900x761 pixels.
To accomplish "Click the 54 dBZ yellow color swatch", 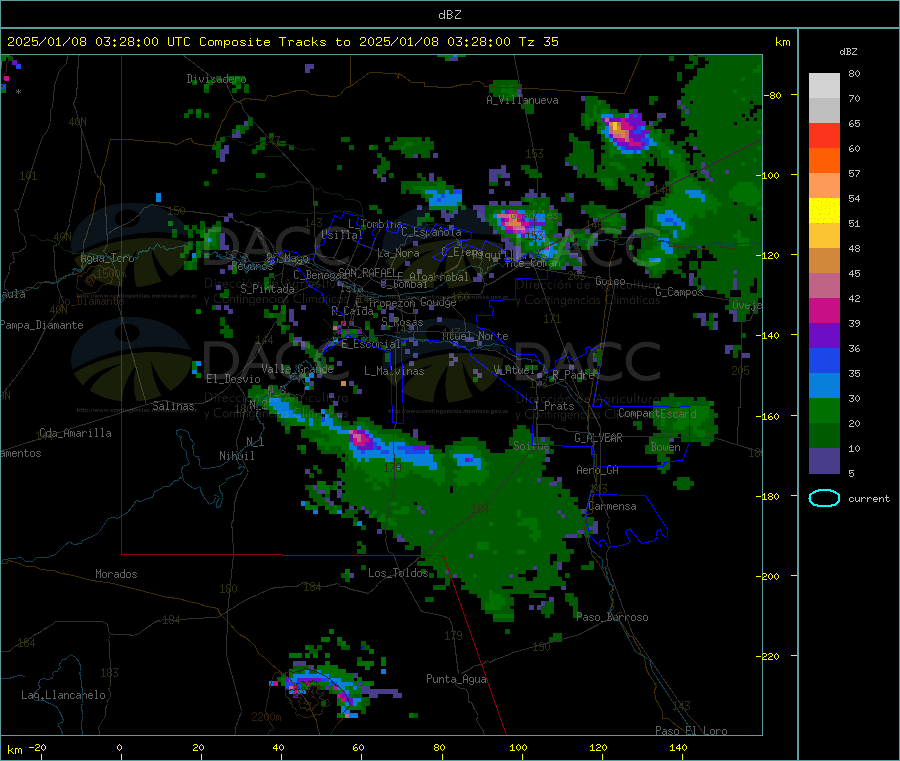I will click(x=824, y=211).
